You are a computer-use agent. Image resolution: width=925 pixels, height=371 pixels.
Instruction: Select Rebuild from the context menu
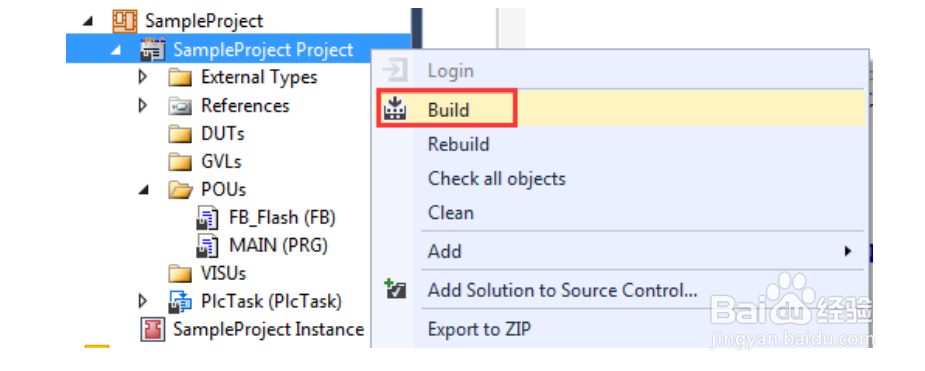(458, 145)
